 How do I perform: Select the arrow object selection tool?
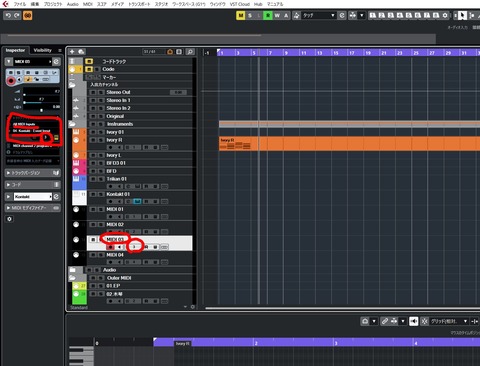point(462,15)
